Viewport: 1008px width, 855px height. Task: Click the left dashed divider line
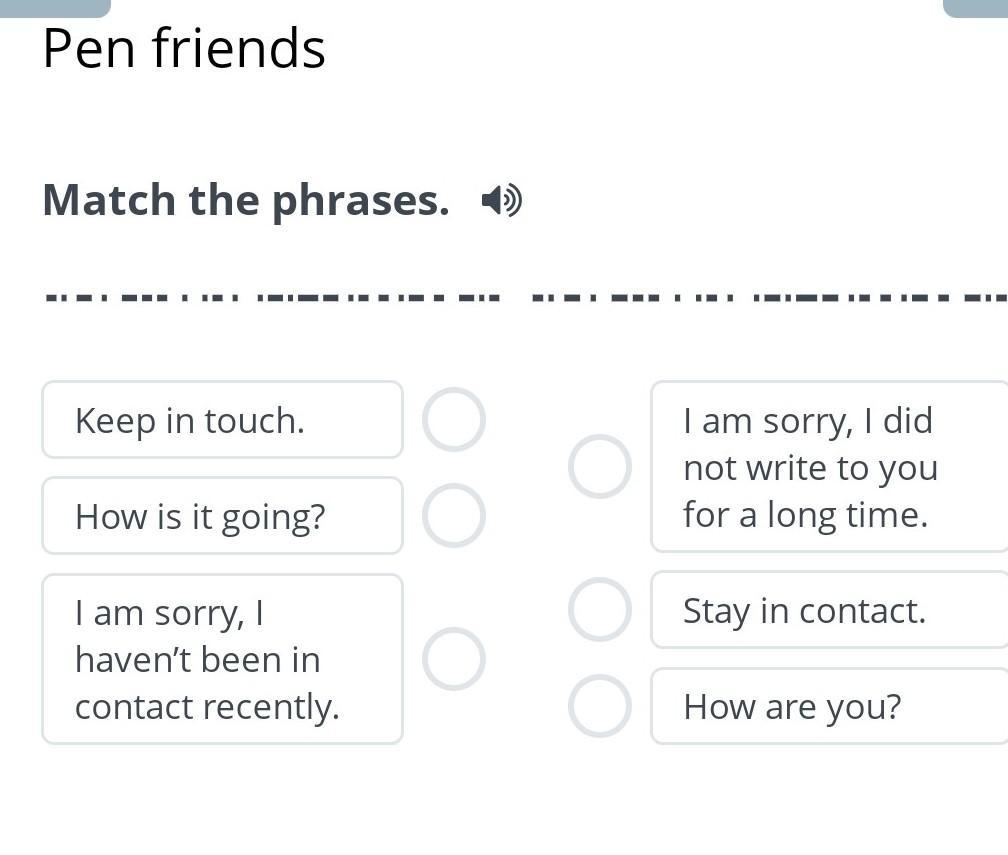[272, 297]
